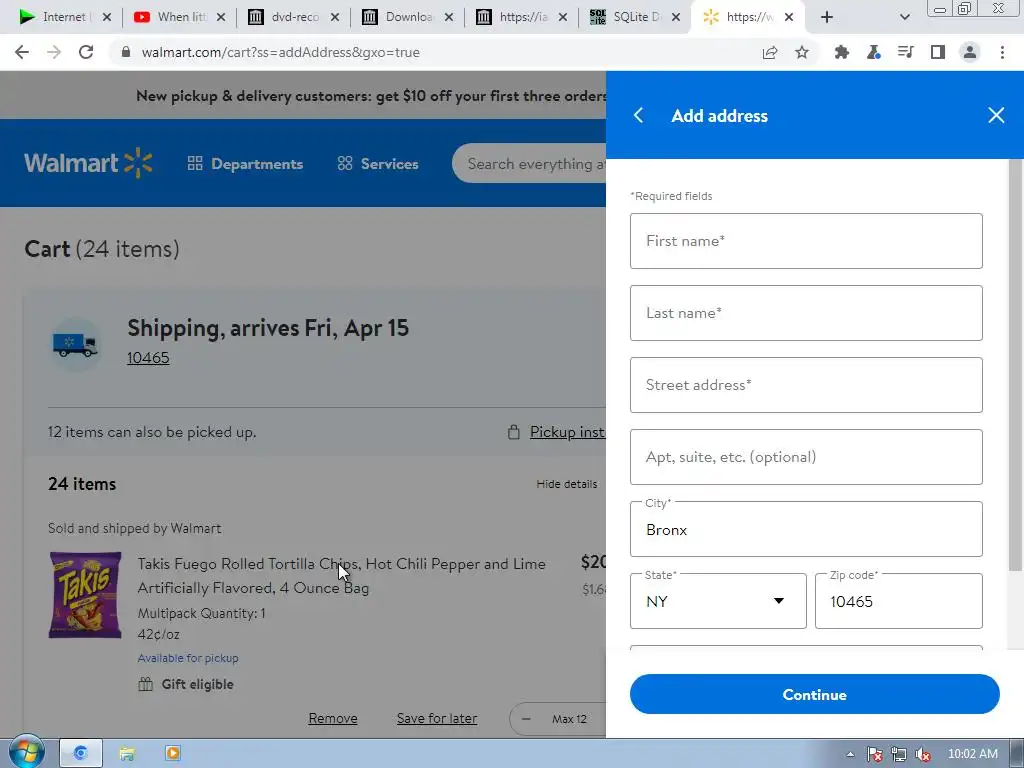Click the Street address field
Image resolution: width=1024 pixels, height=768 pixels.
coord(806,385)
